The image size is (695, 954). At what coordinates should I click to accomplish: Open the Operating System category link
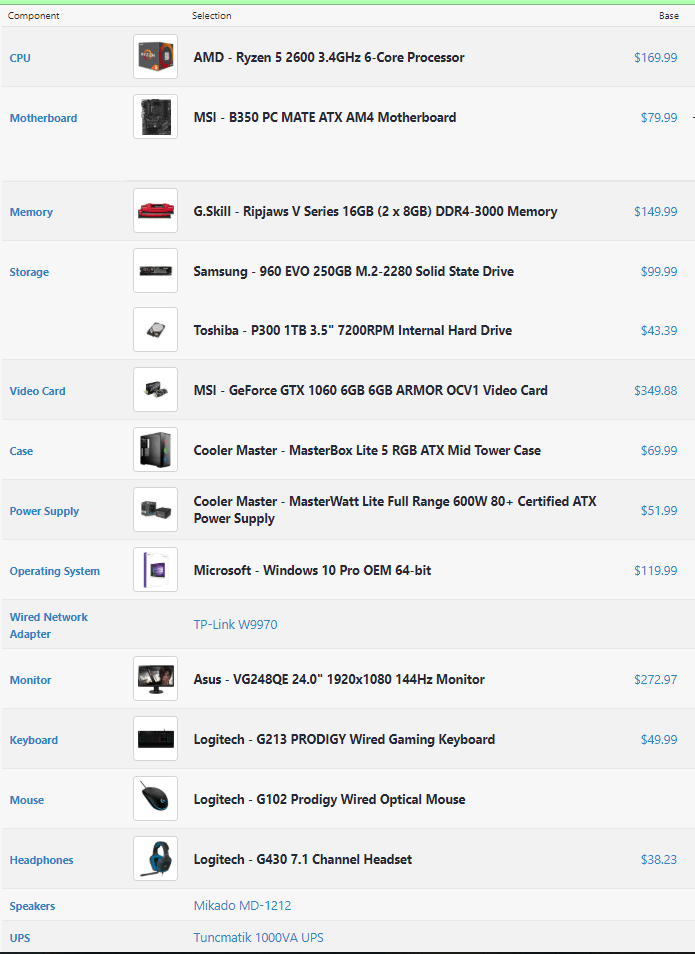click(x=55, y=571)
